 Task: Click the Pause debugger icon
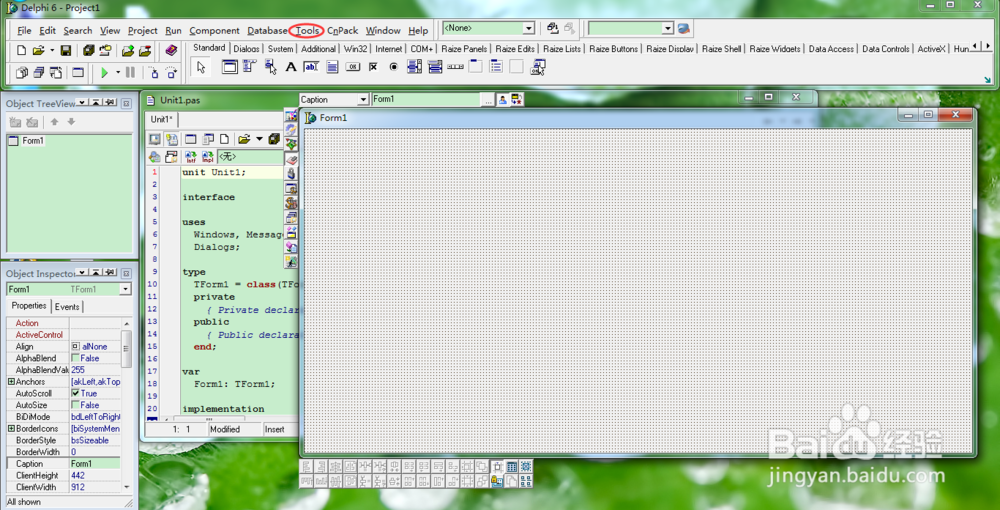pyautogui.click(x=130, y=73)
